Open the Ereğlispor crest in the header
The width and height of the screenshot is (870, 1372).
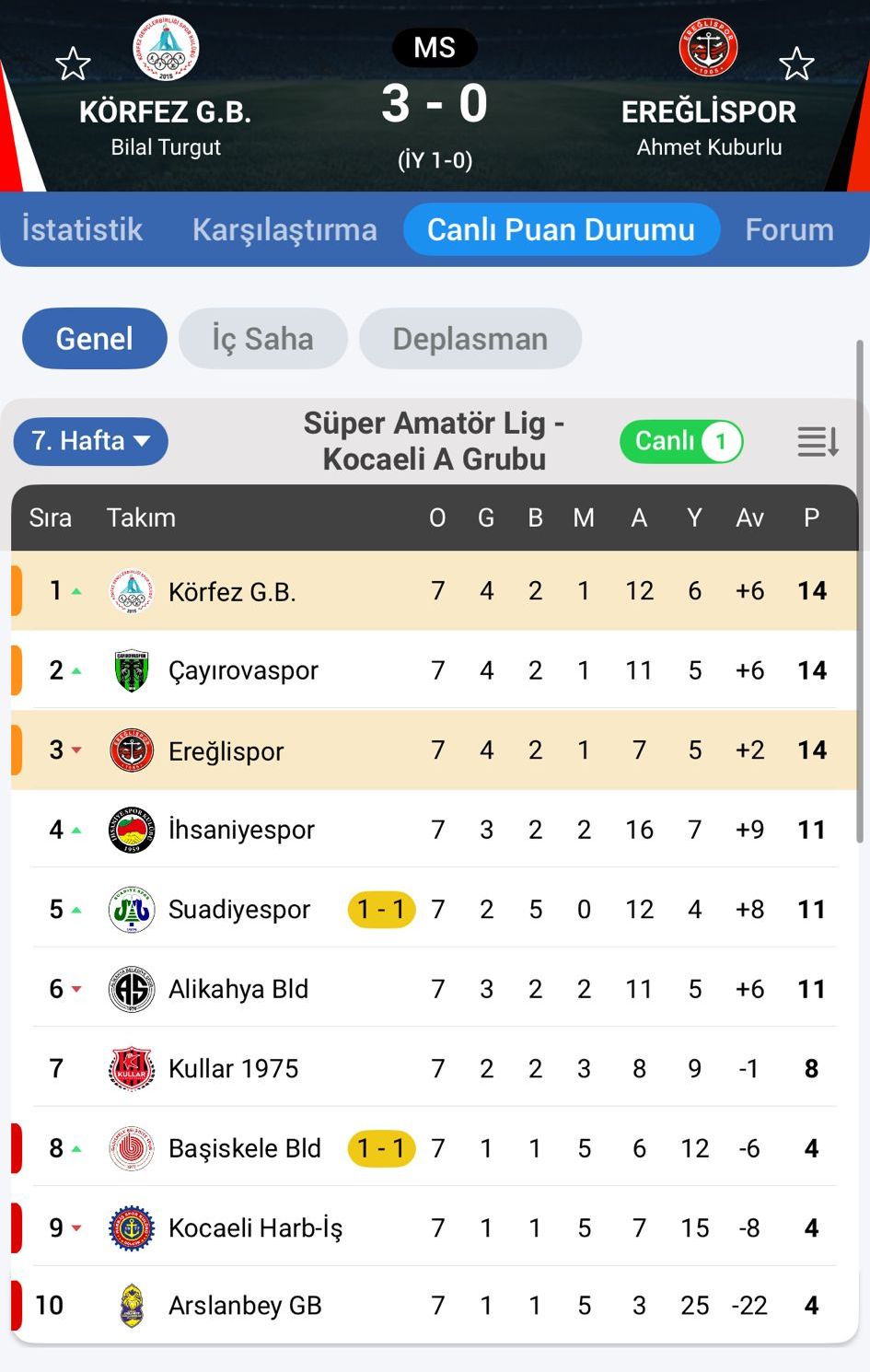708,47
